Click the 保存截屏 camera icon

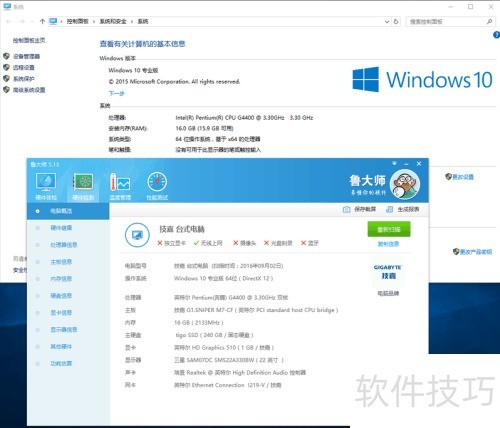(x=346, y=209)
